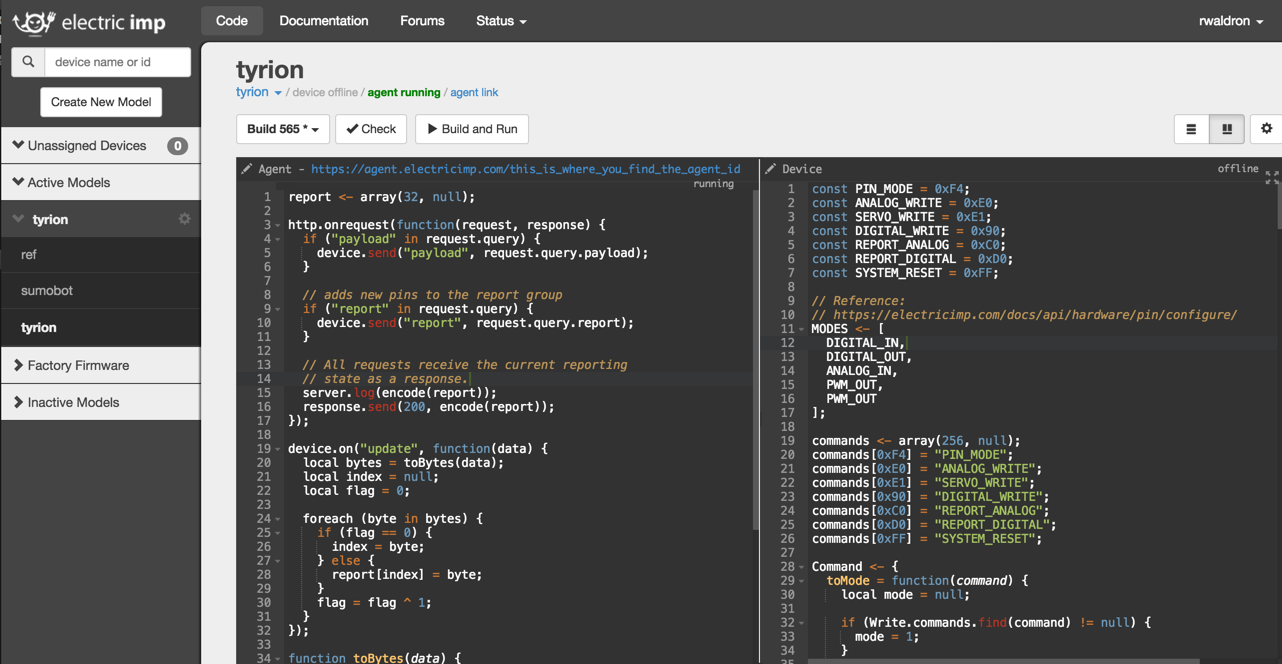This screenshot has height=664, width=1282.
Task: Click the Unassigned Devices count badge
Action: pos(177,146)
